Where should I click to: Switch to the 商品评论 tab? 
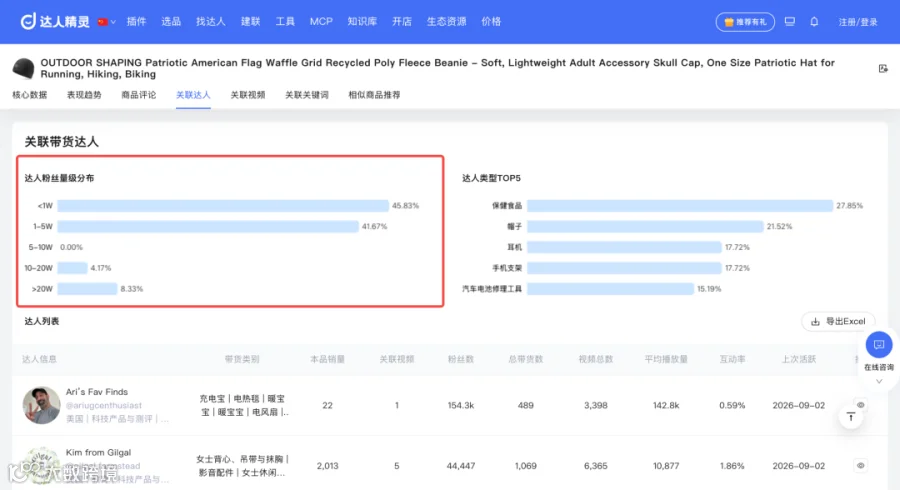click(x=138, y=95)
